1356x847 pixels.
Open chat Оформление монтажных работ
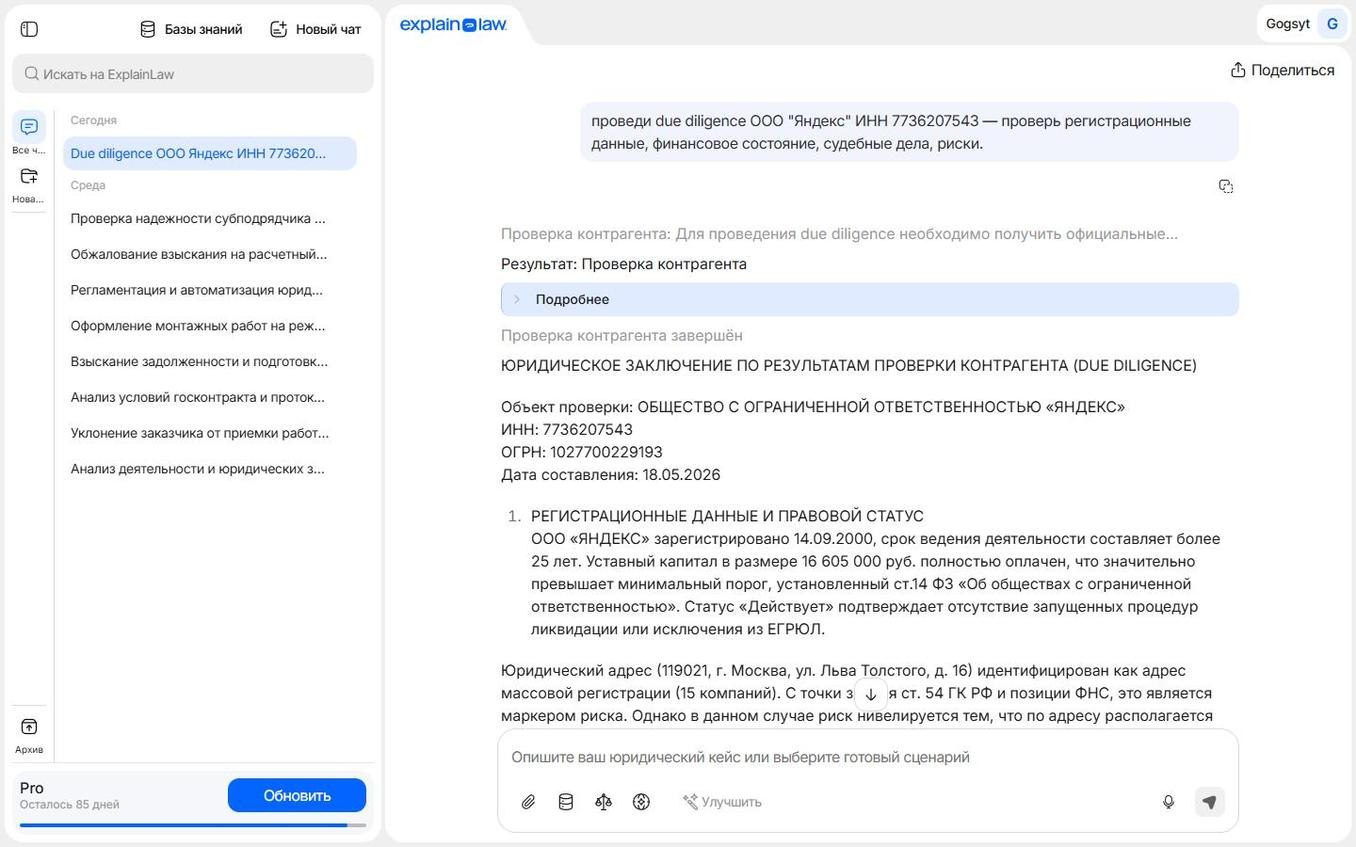click(x=198, y=326)
